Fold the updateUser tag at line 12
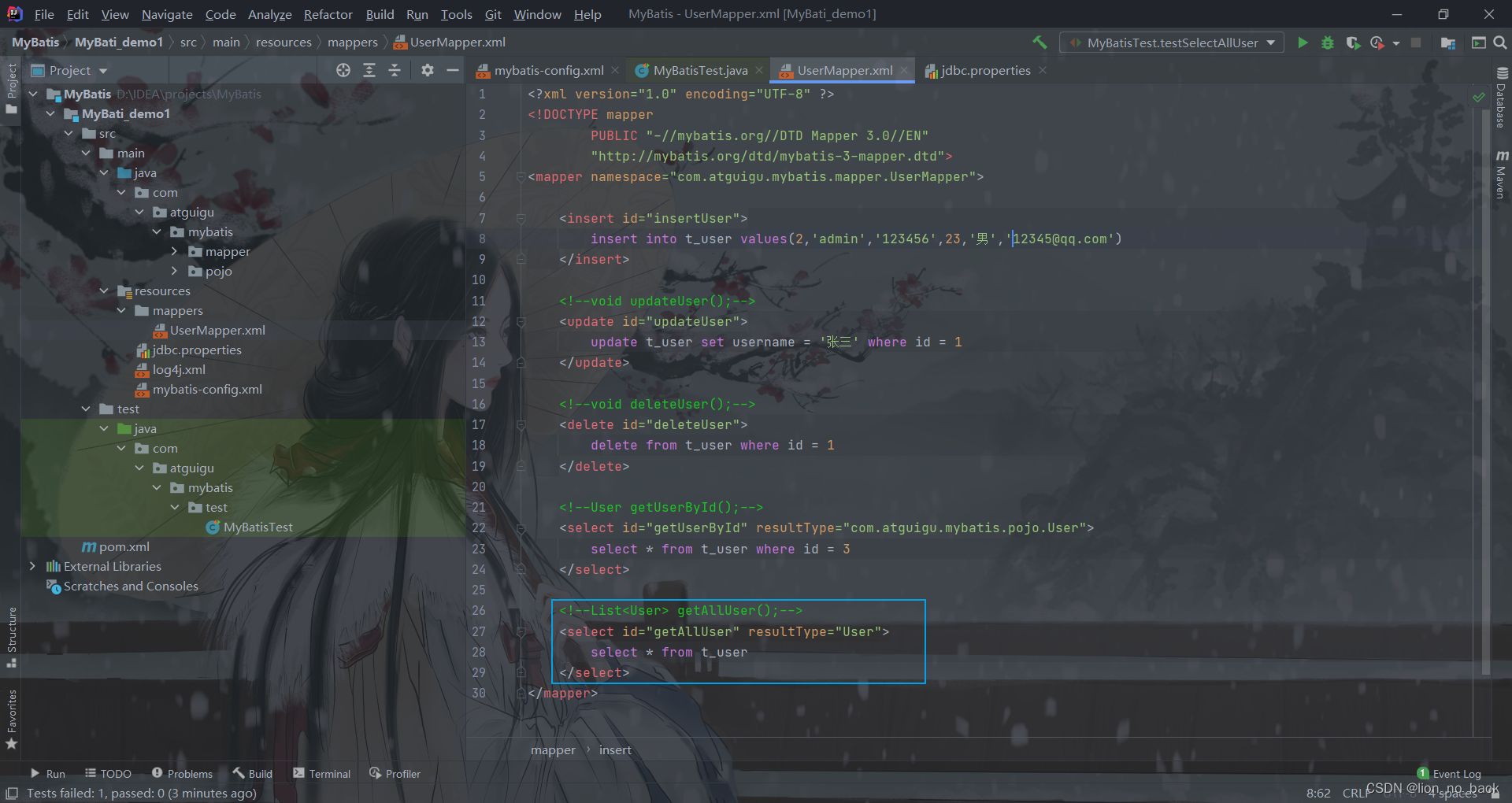Viewport: 1512px width, 803px height. click(x=521, y=321)
